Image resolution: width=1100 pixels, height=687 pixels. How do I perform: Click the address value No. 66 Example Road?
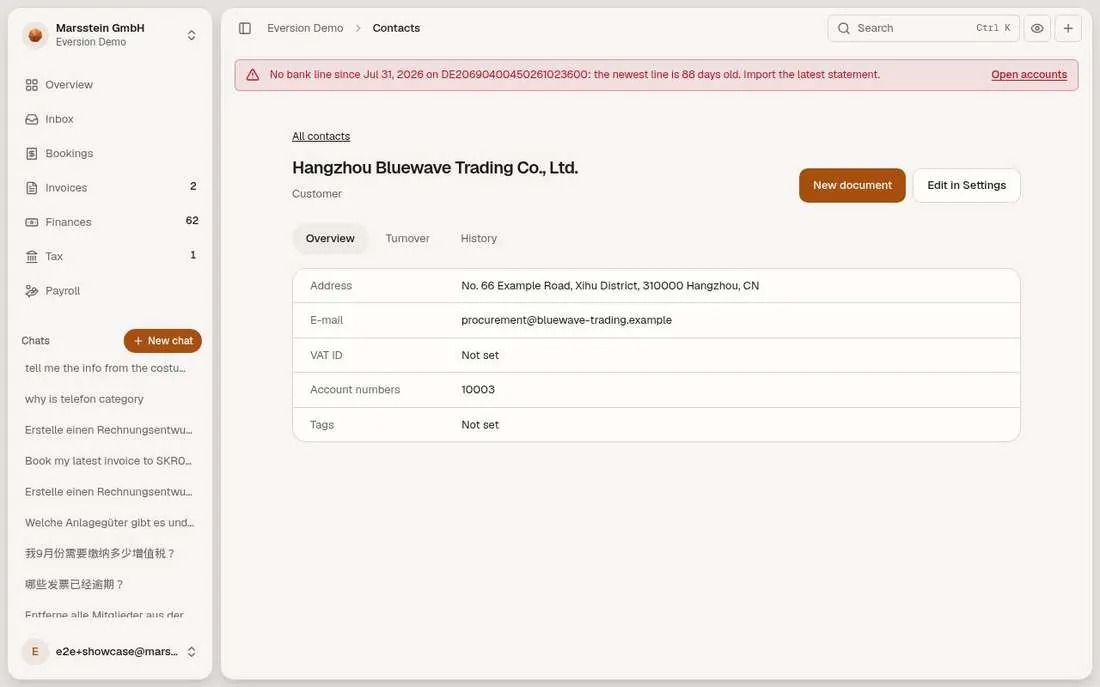pos(610,286)
